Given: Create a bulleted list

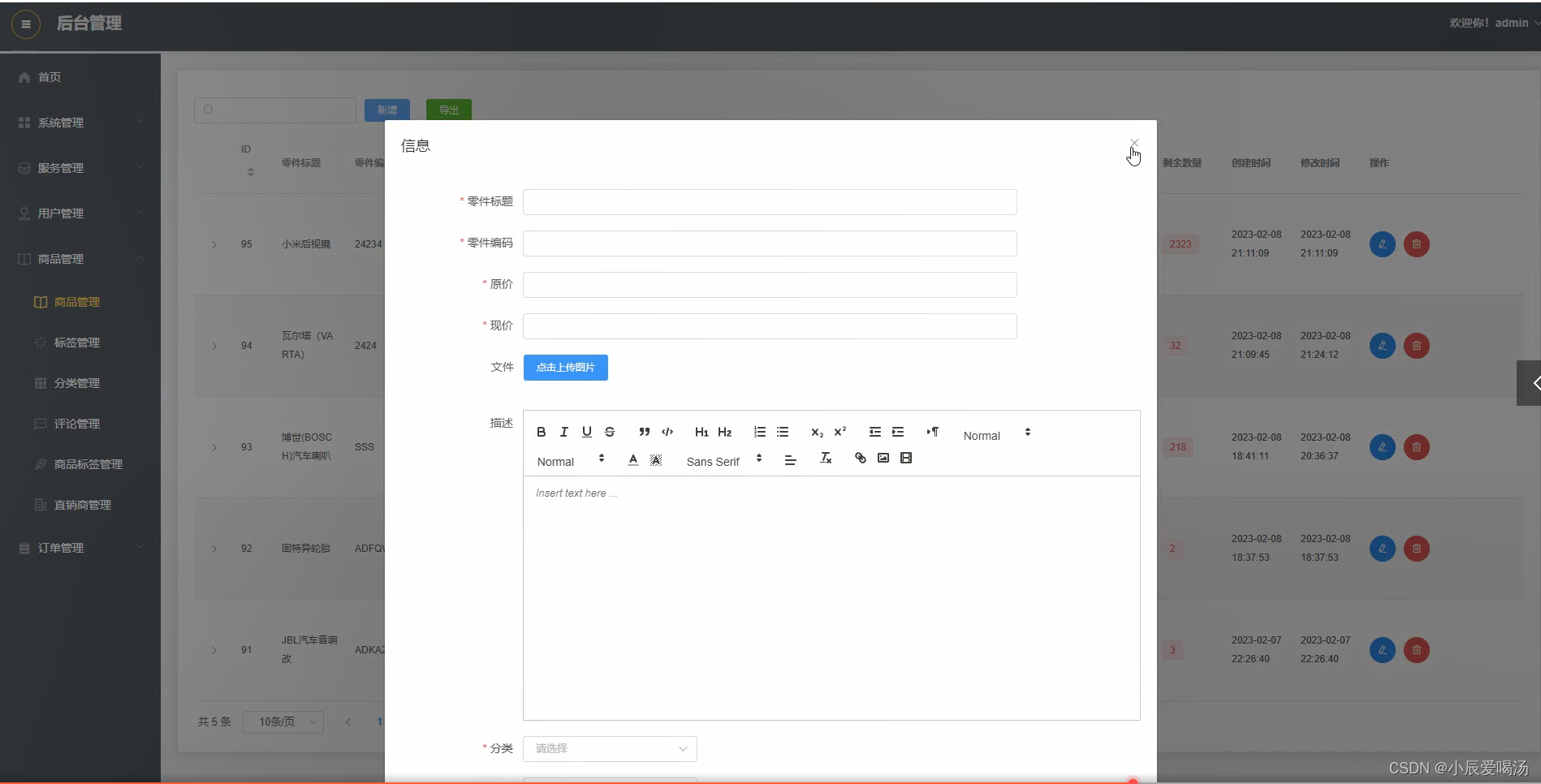Looking at the screenshot, I should coord(783,433).
